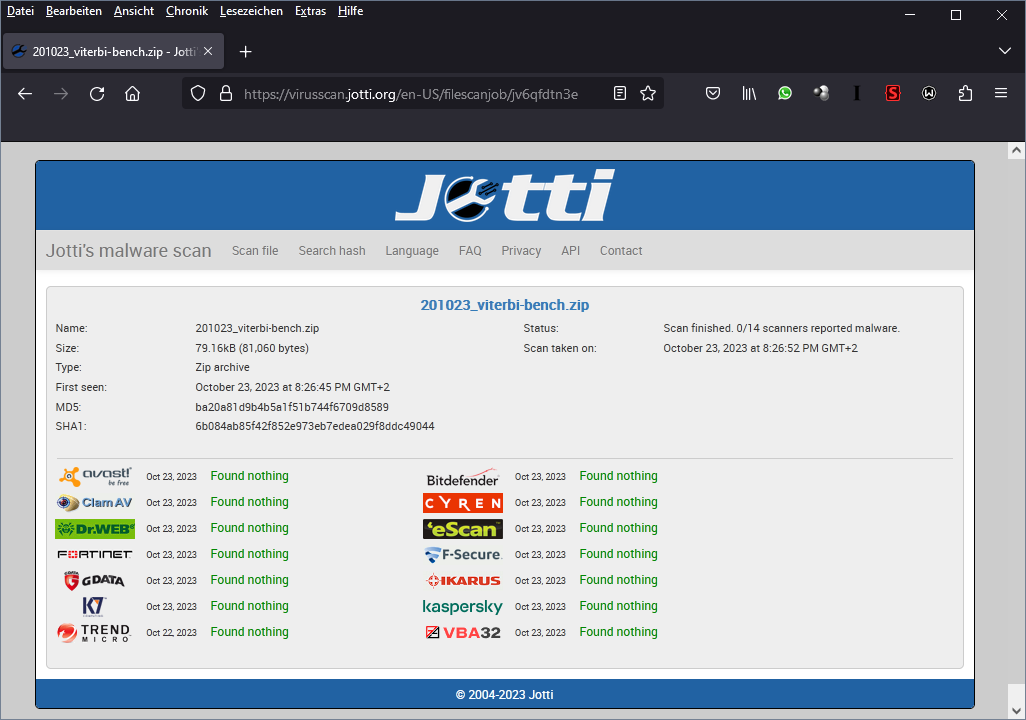Click the page scrollbar up arrow
The image size is (1026, 720).
pos(1016,151)
